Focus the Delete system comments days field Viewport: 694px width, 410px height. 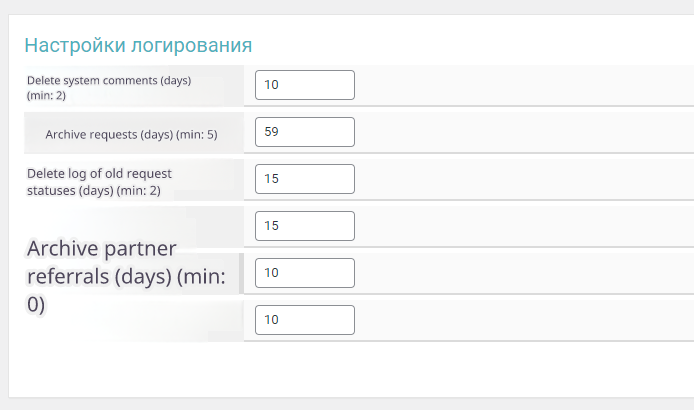[305, 85]
